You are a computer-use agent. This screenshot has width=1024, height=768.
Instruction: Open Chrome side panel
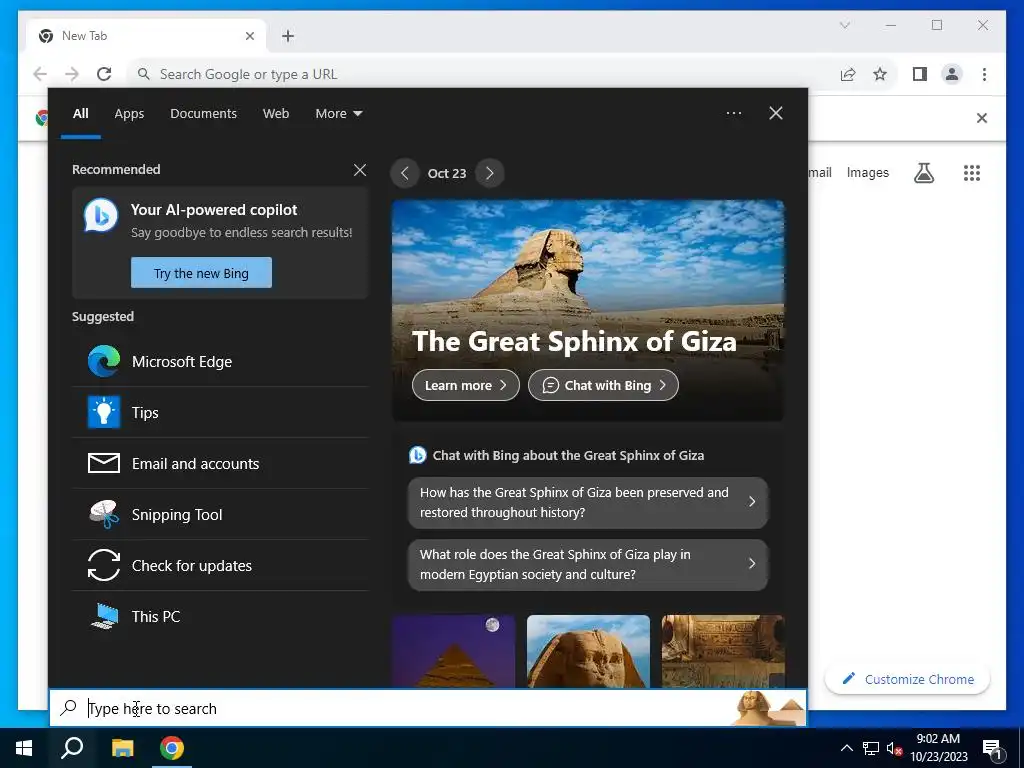(x=920, y=74)
